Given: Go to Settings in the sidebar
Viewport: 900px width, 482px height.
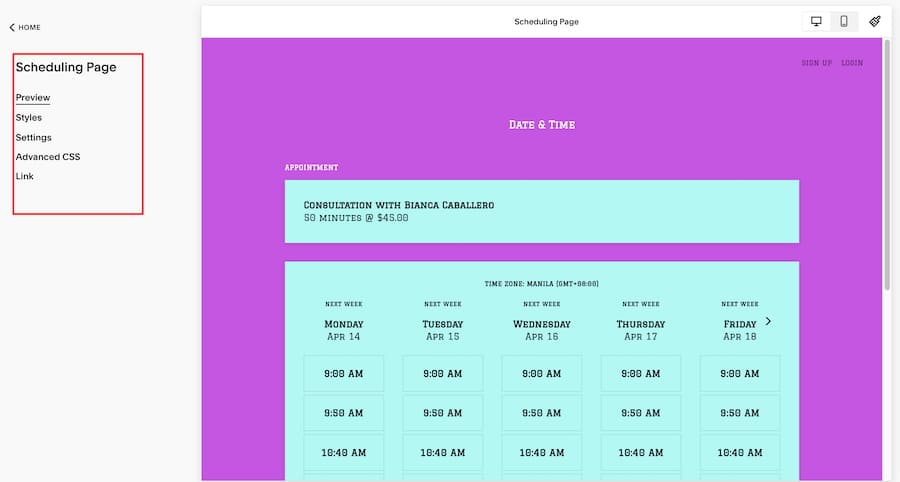Looking at the screenshot, I should pyautogui.click(x=34, y=137).
